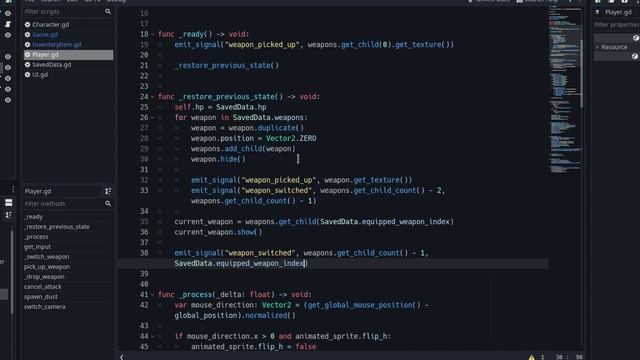Click the script file icon beside Player.gd in the inspector
This screenshot has height=360, width=640.
point(598,12)
